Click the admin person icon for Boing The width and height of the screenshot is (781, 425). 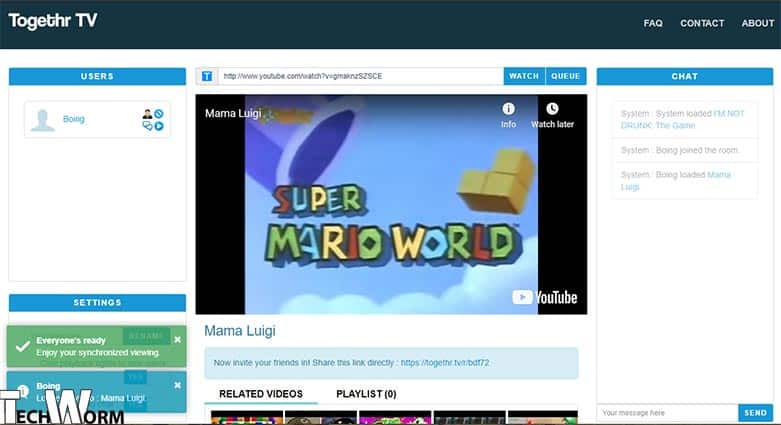[147, 114]
